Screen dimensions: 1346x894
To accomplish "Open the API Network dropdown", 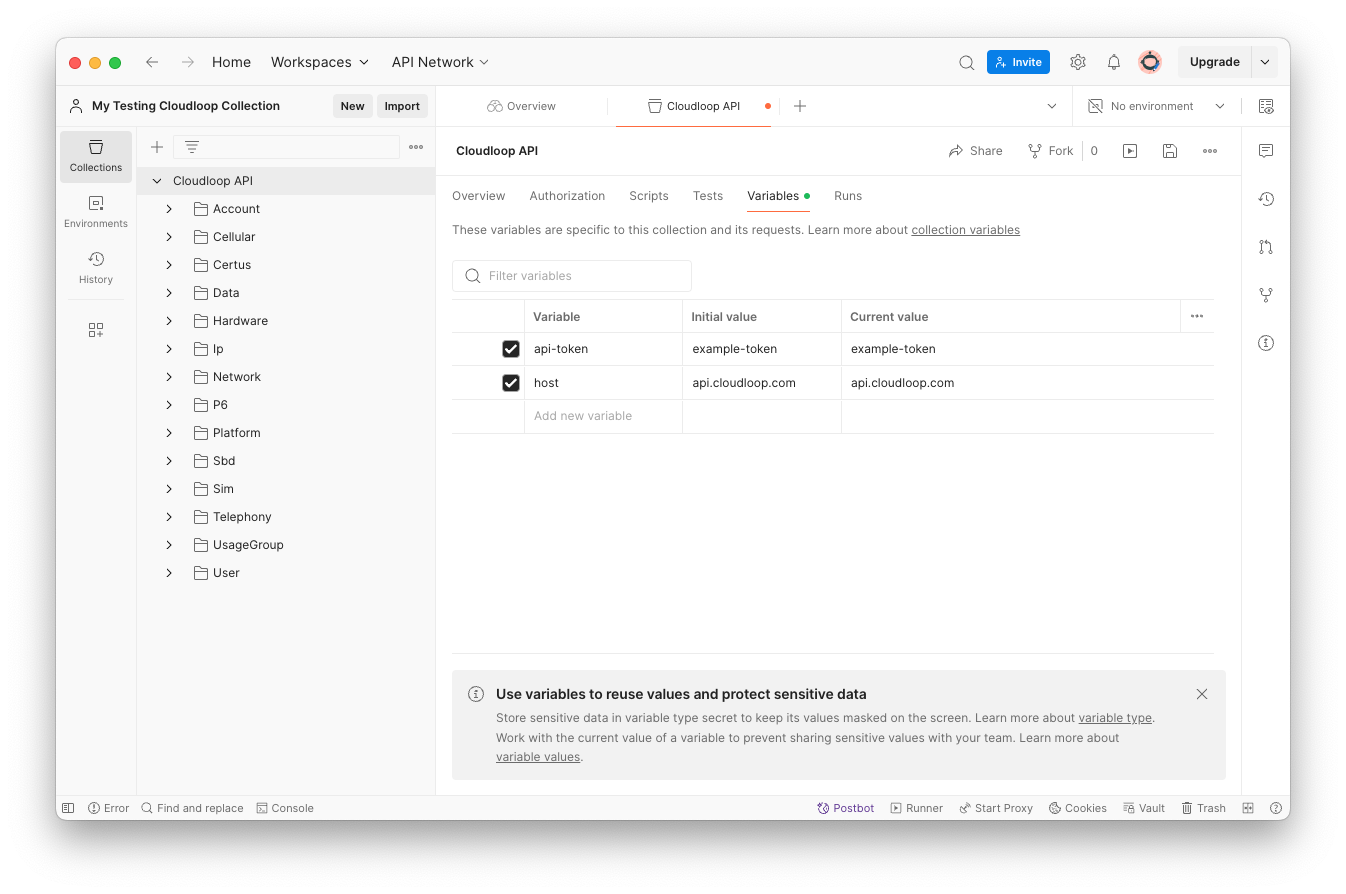I will point(440,62).
